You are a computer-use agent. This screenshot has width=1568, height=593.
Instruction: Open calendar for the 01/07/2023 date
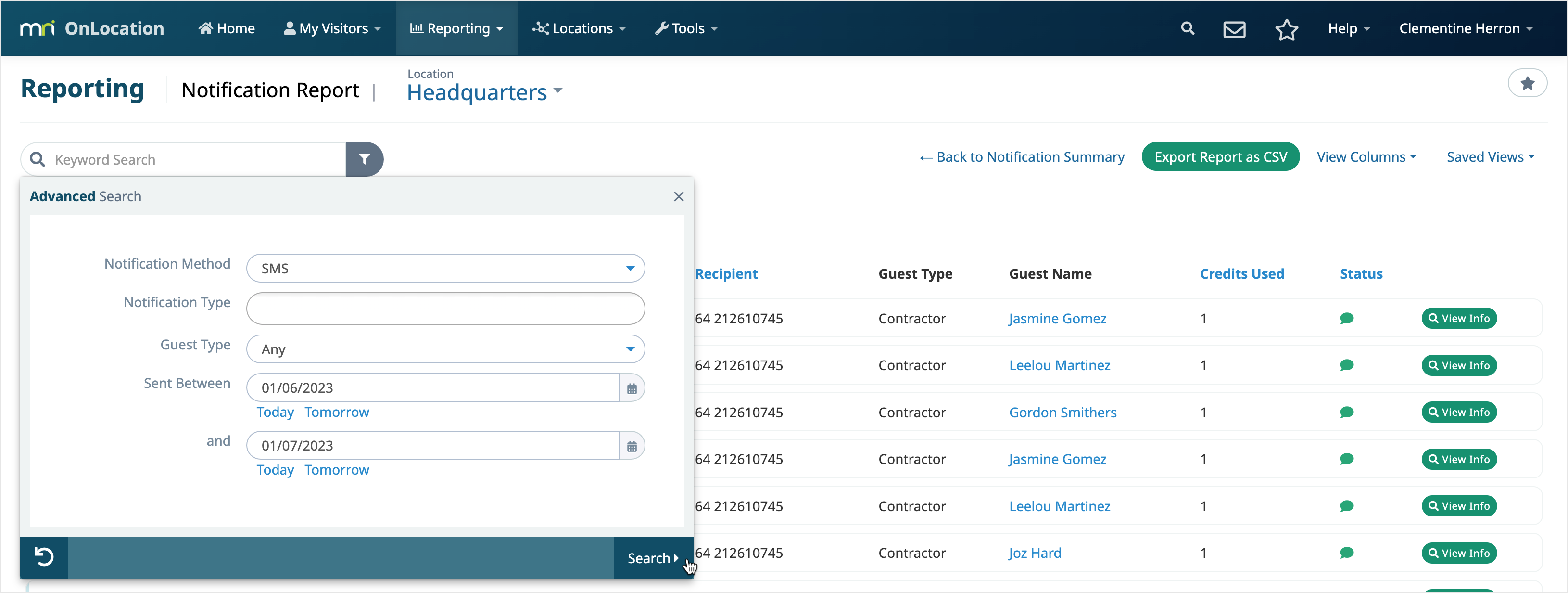pos(632,446)
